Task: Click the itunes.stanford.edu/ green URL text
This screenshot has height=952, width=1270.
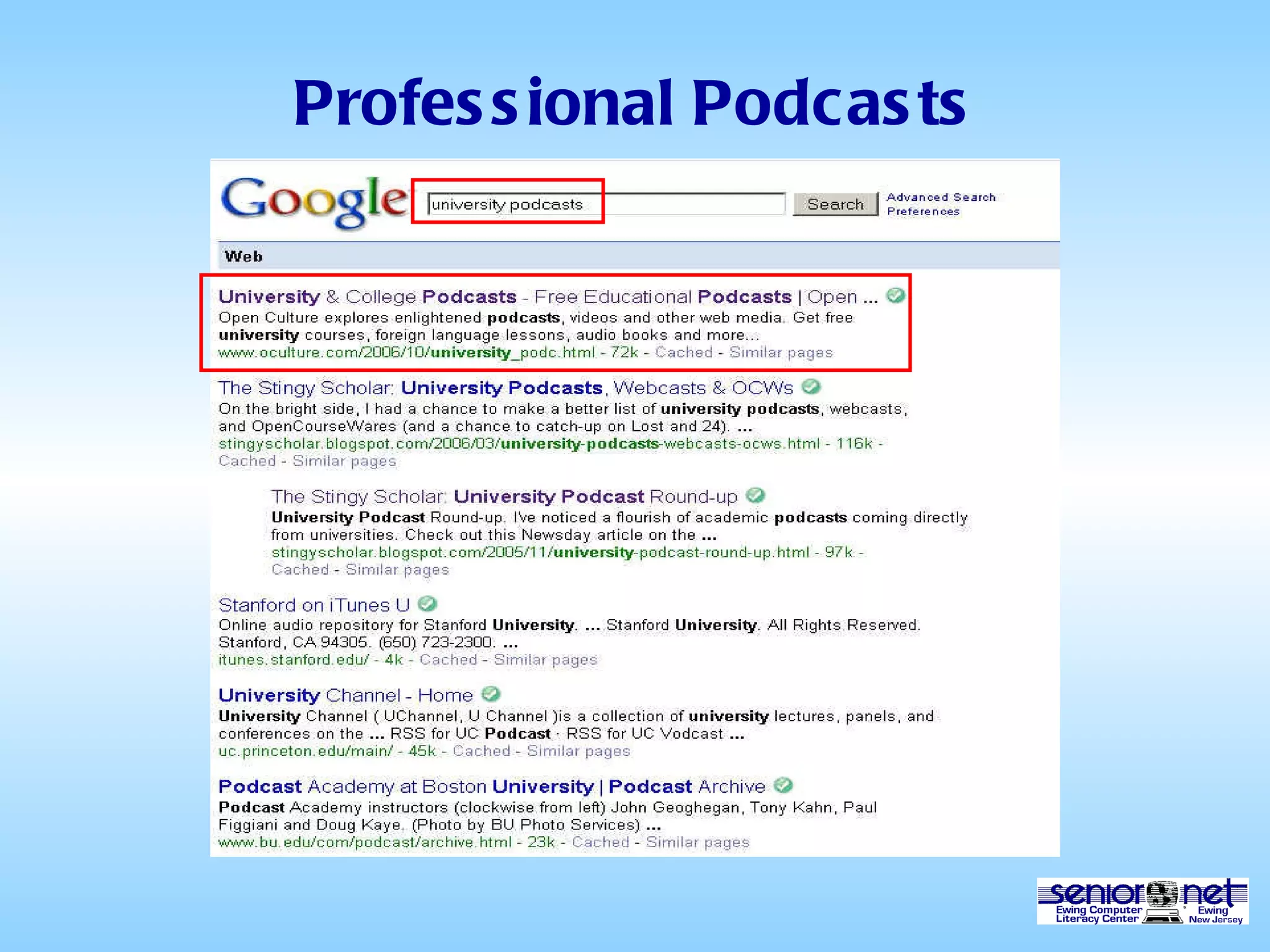Action: [x=293, y=659]
